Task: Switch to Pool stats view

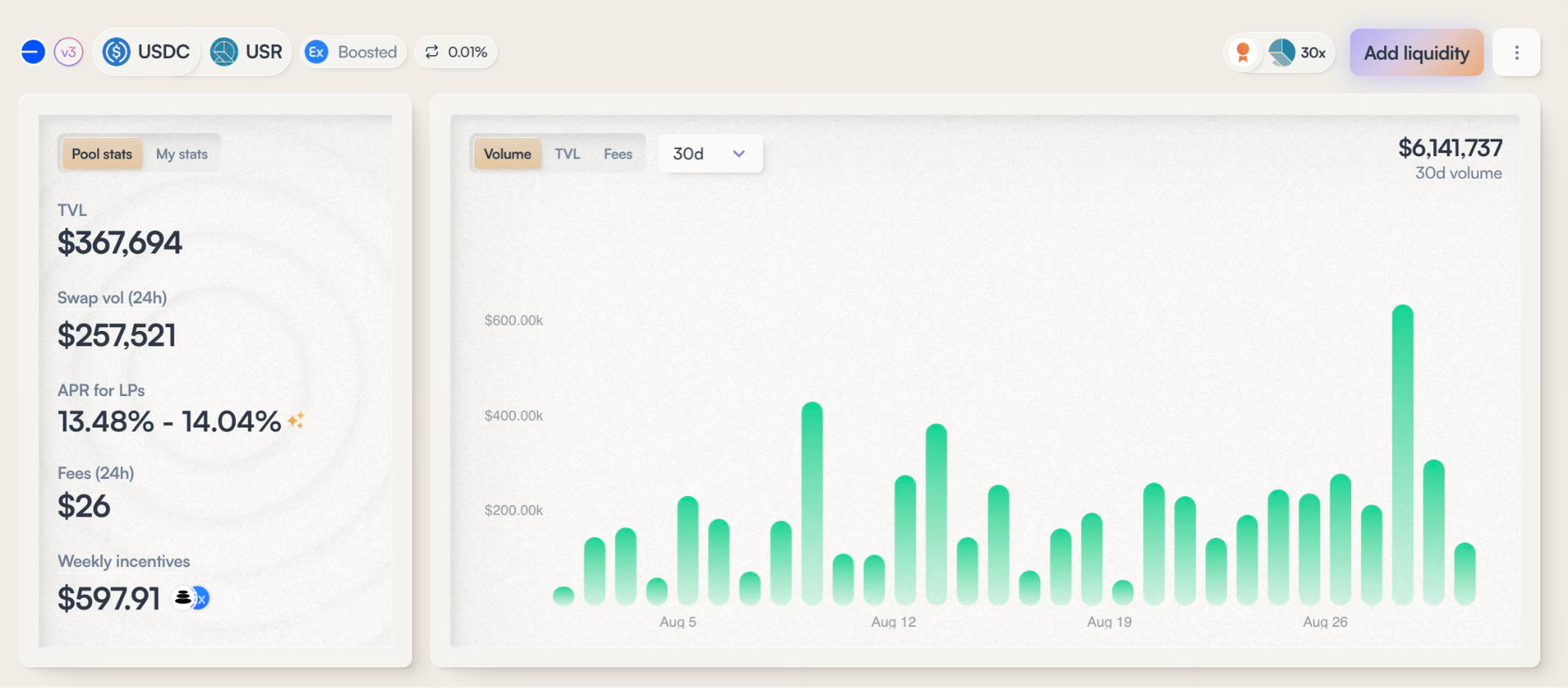Action: (102, 154)
